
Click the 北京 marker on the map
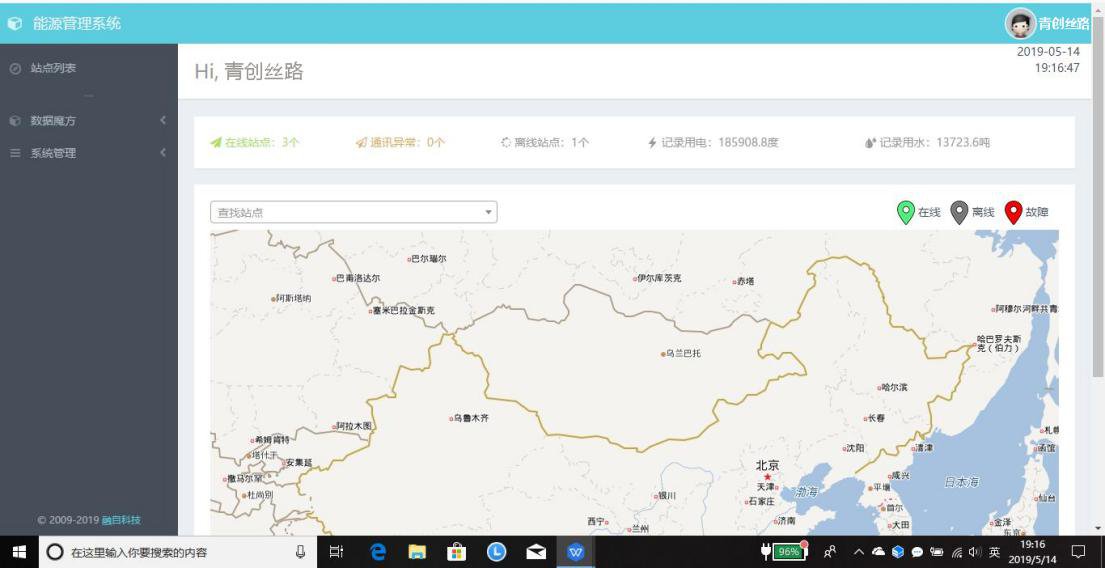(767, 476)
